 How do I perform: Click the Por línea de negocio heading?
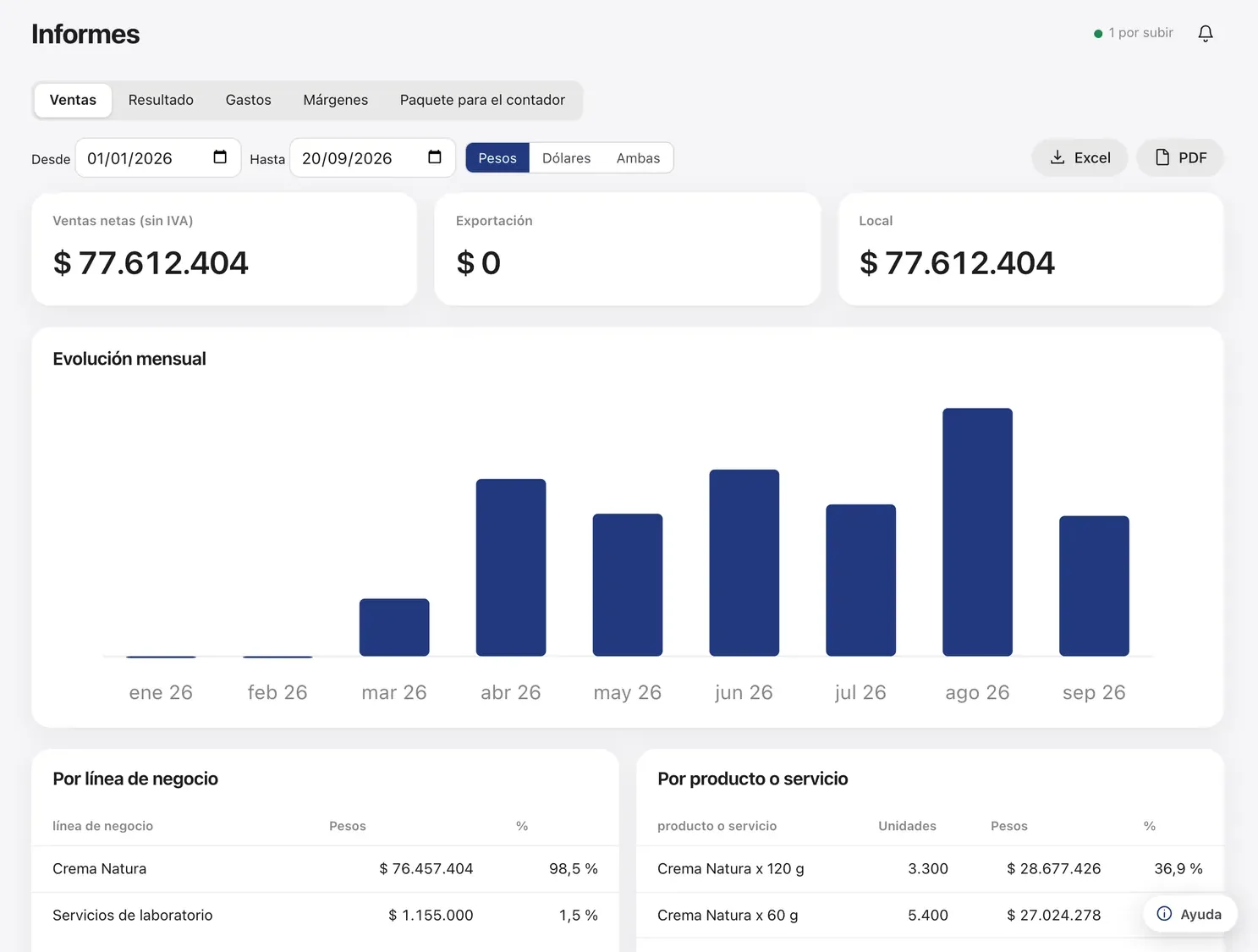click(x=135, y=779)
